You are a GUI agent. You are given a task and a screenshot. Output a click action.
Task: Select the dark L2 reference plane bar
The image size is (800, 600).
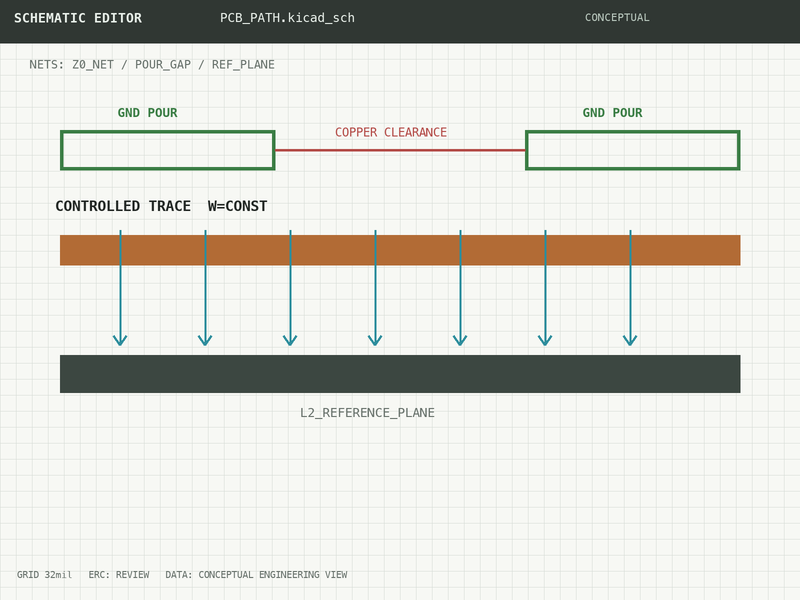tap(400, 374)
